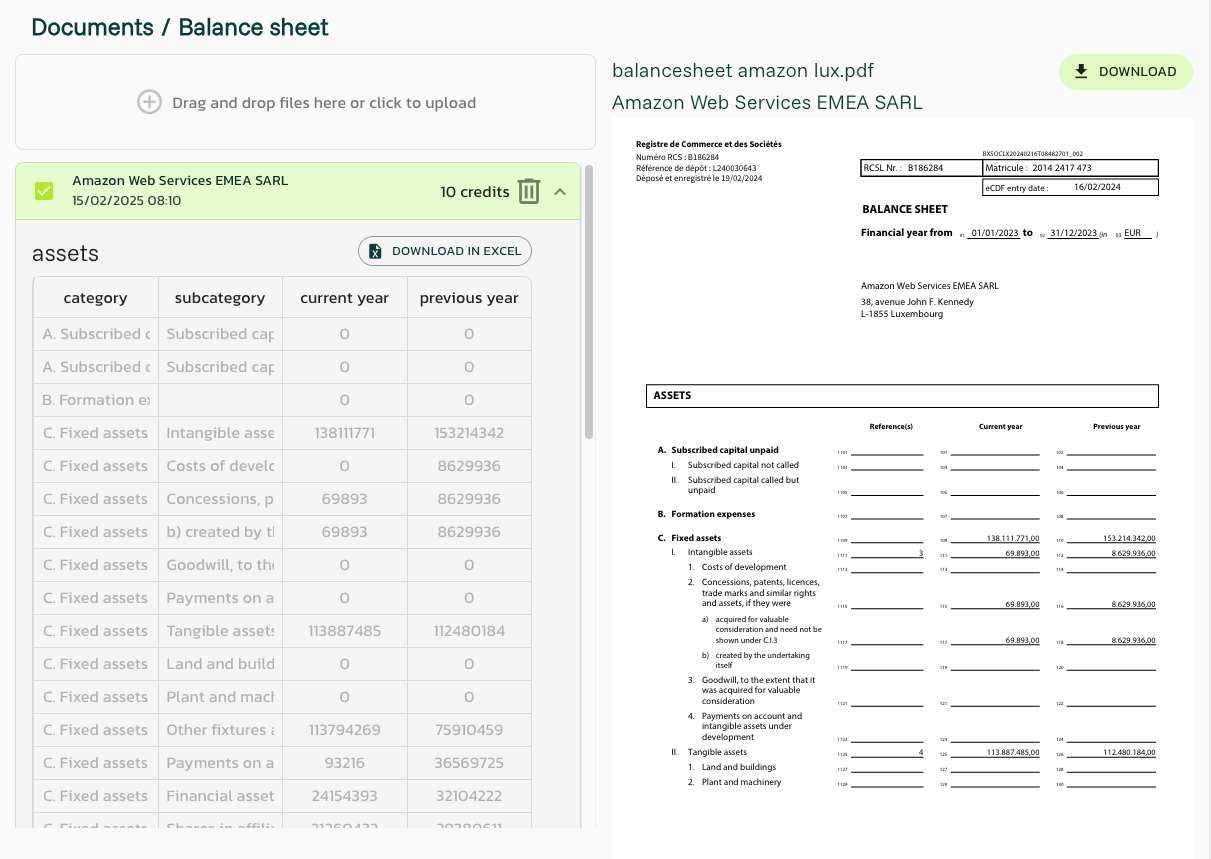1211x859 pixels.
Task: Click the Financial assets value 24154393
Action: click(344, 796)
